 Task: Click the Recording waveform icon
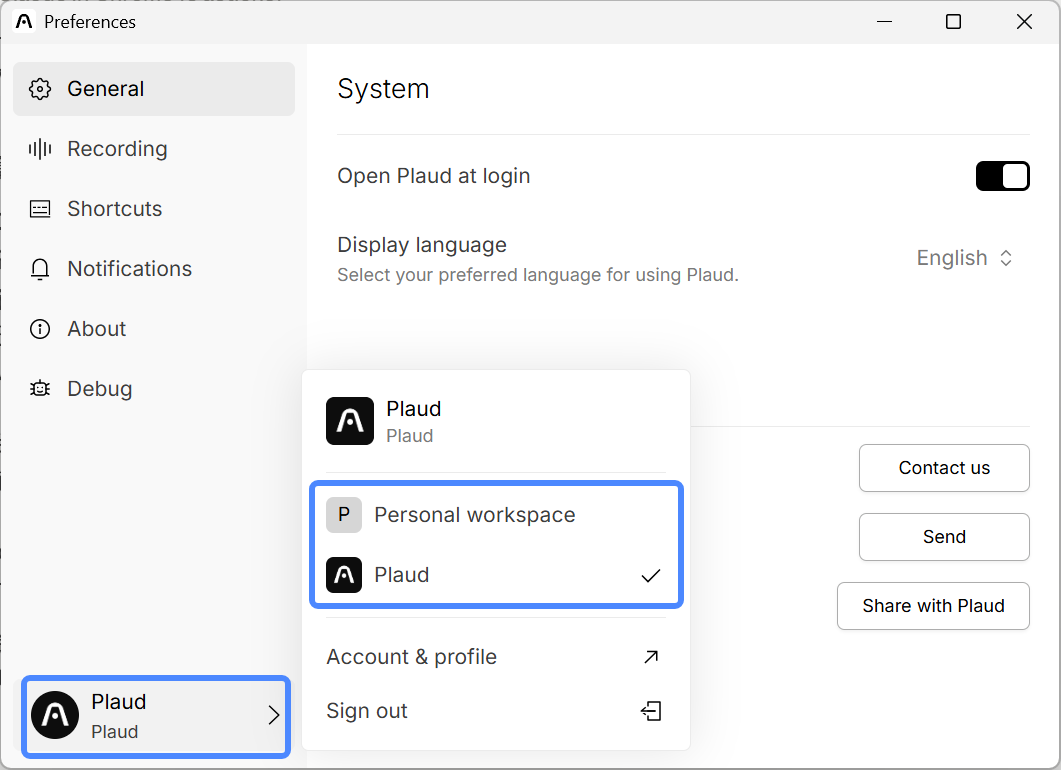[40, 149]
